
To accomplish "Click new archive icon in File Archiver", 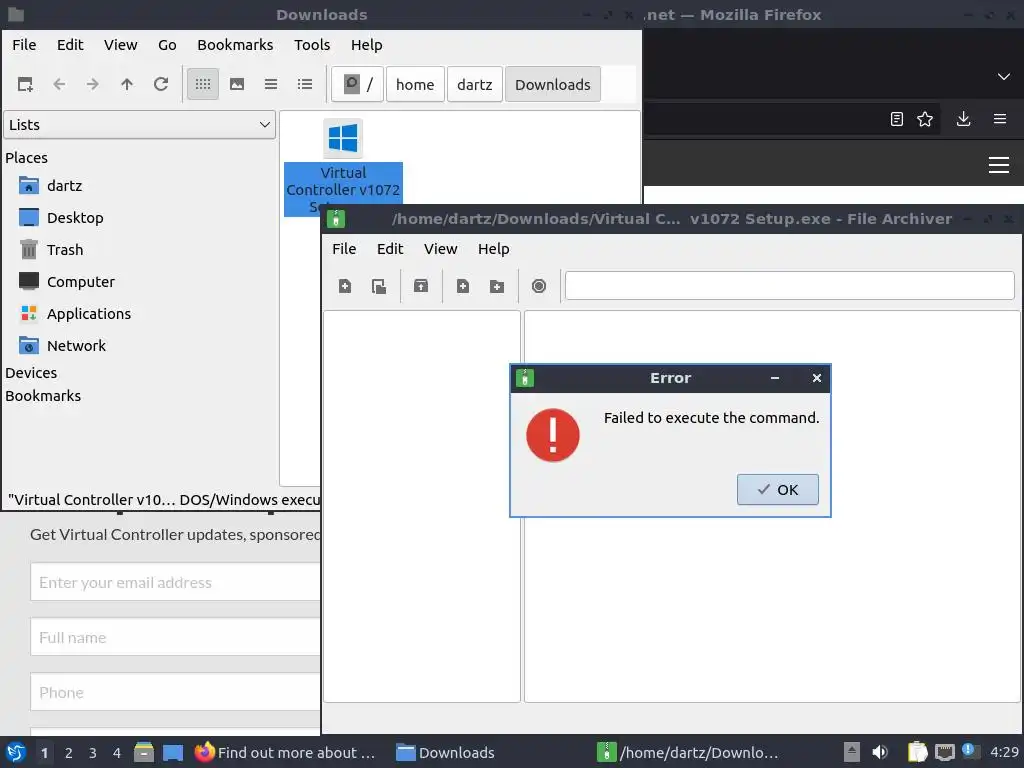I will tap(345, 286).
